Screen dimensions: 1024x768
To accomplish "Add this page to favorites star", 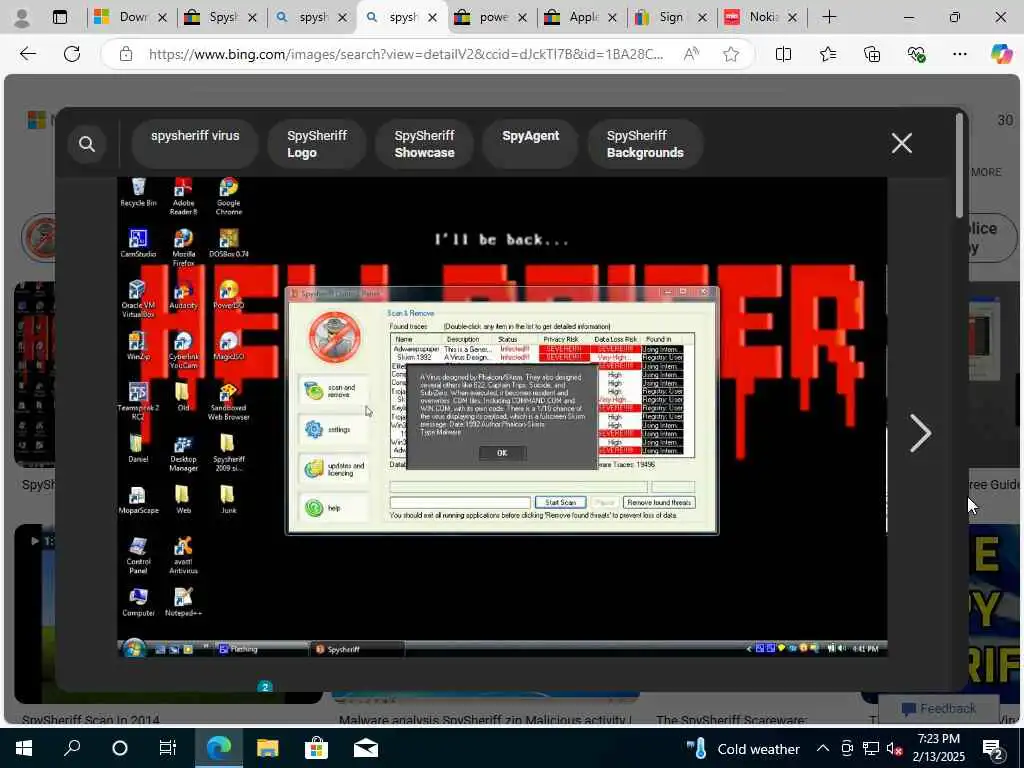I will point(731,54).
